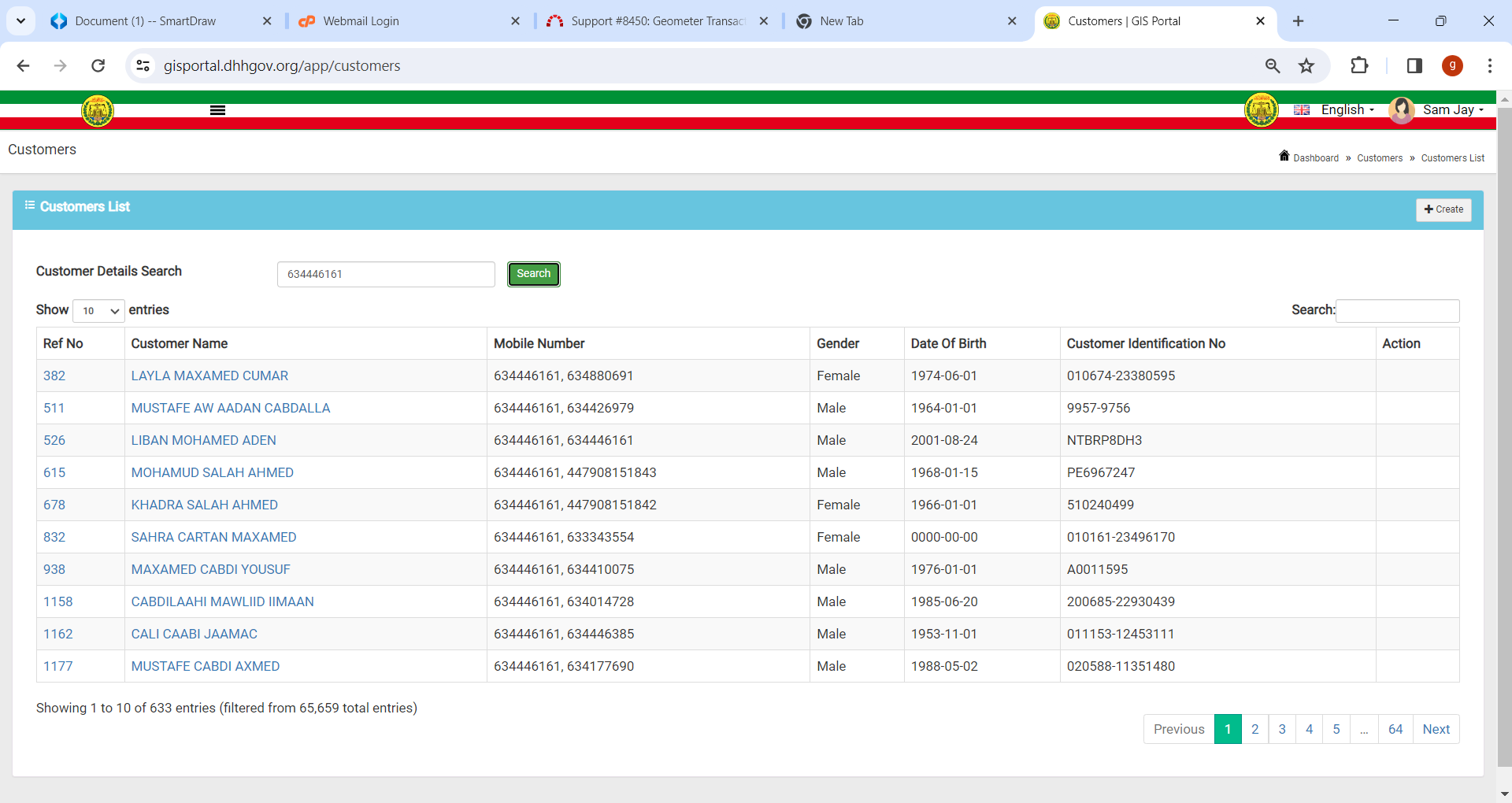Open the Chrome extensions puzzle icon
The image size is (1512, 803).
coord(1359,65)
